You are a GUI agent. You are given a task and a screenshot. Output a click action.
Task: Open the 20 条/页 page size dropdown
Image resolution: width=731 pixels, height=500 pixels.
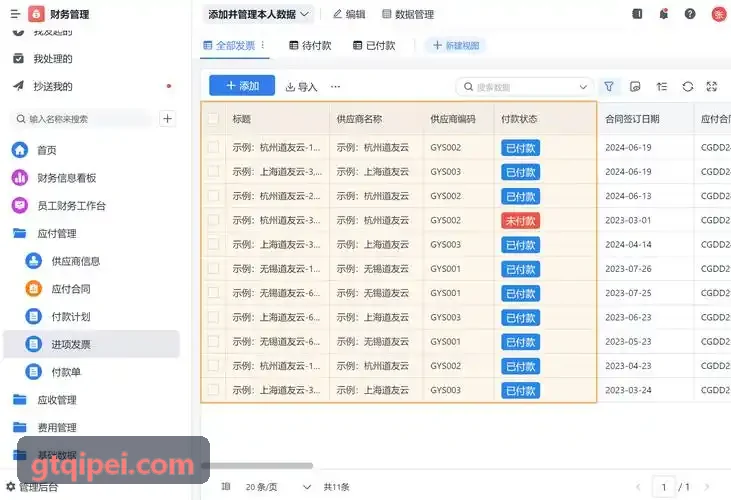(x=278, y=487)
